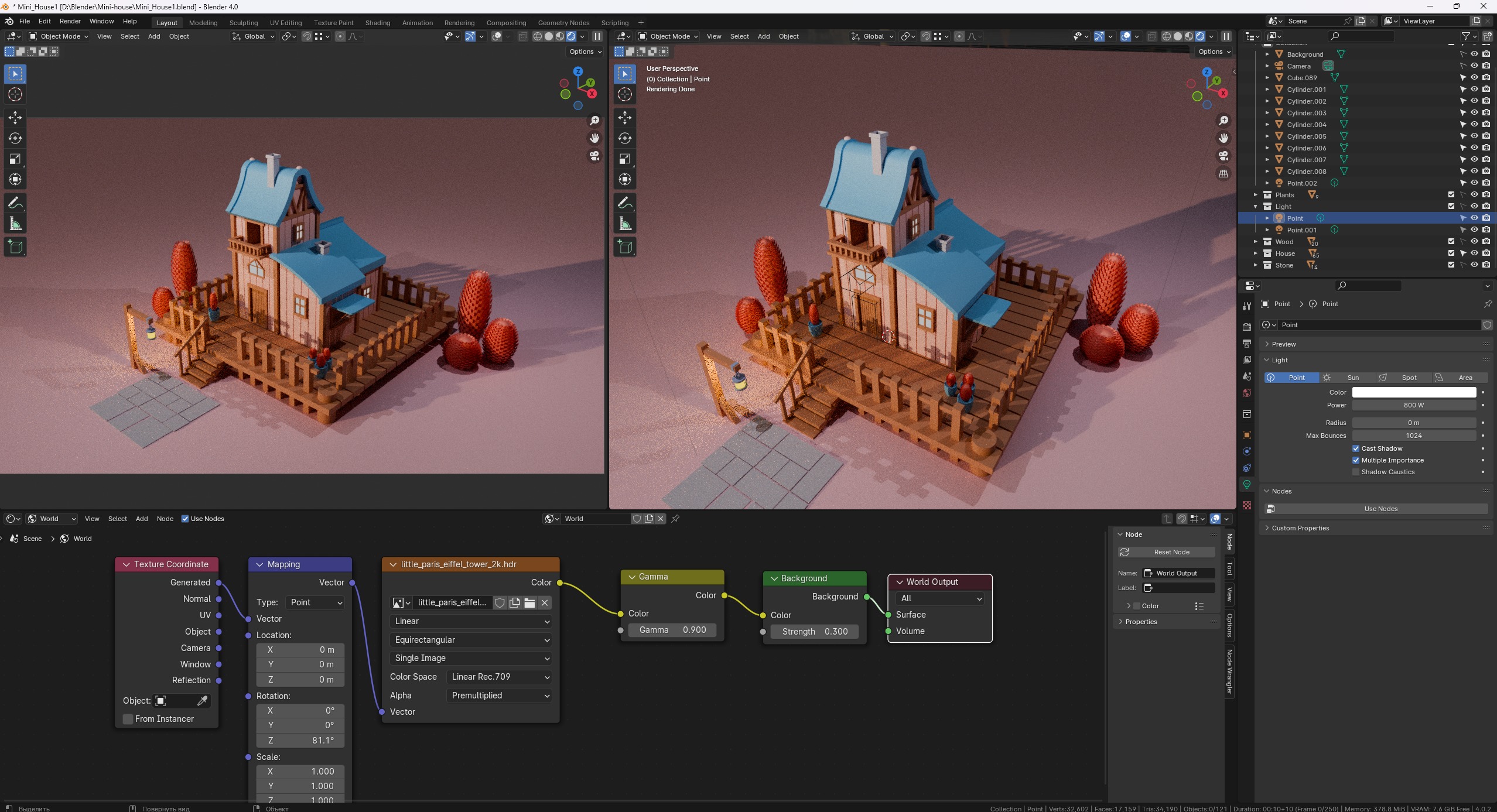Open Mapping Type Point dropdown
Image resolution: width=1497 pixels, height=812 pixels.
coord(315,602)
